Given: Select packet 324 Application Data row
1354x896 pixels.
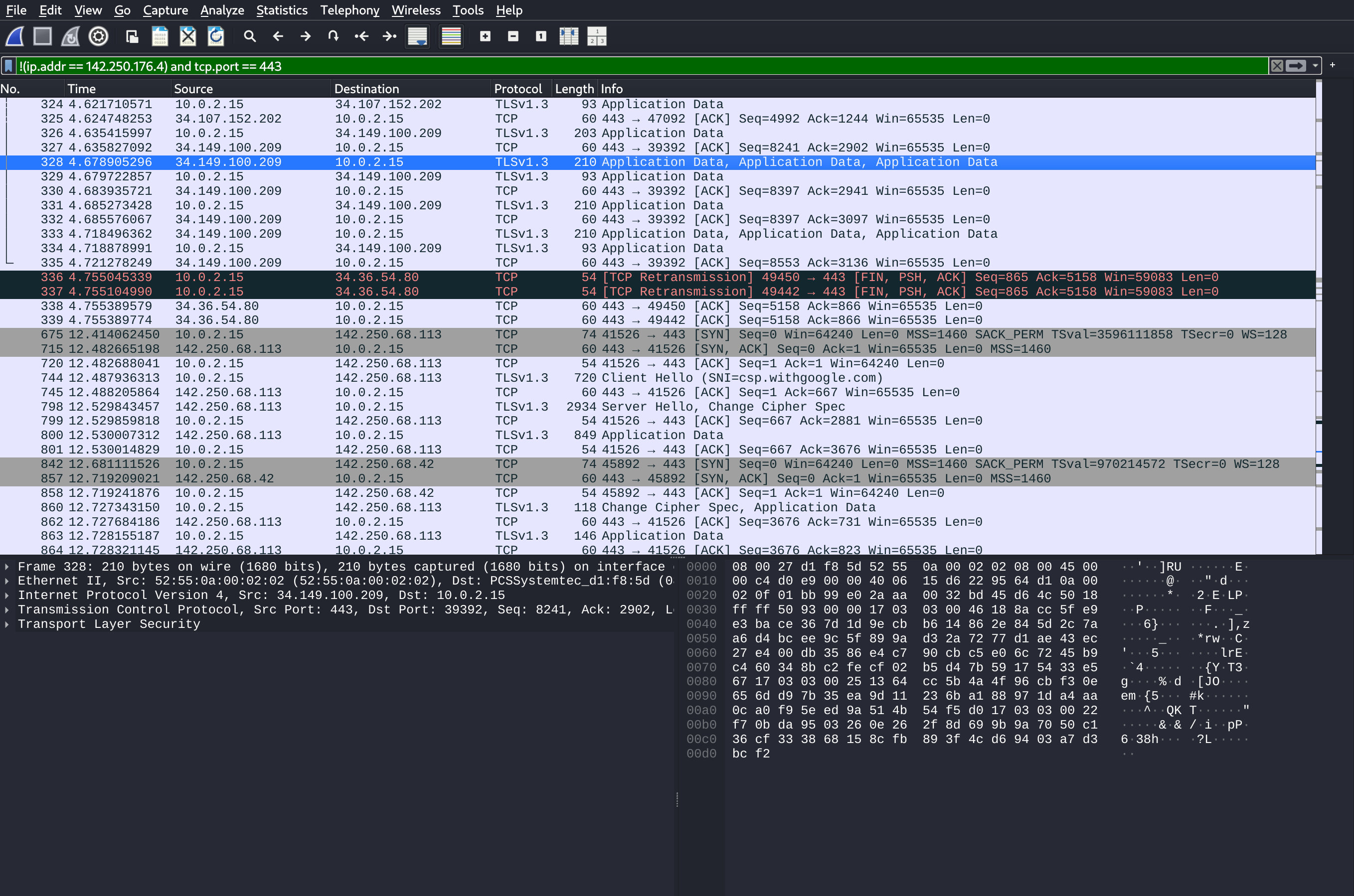Looking at the screenshot, I should click(657, 105).
